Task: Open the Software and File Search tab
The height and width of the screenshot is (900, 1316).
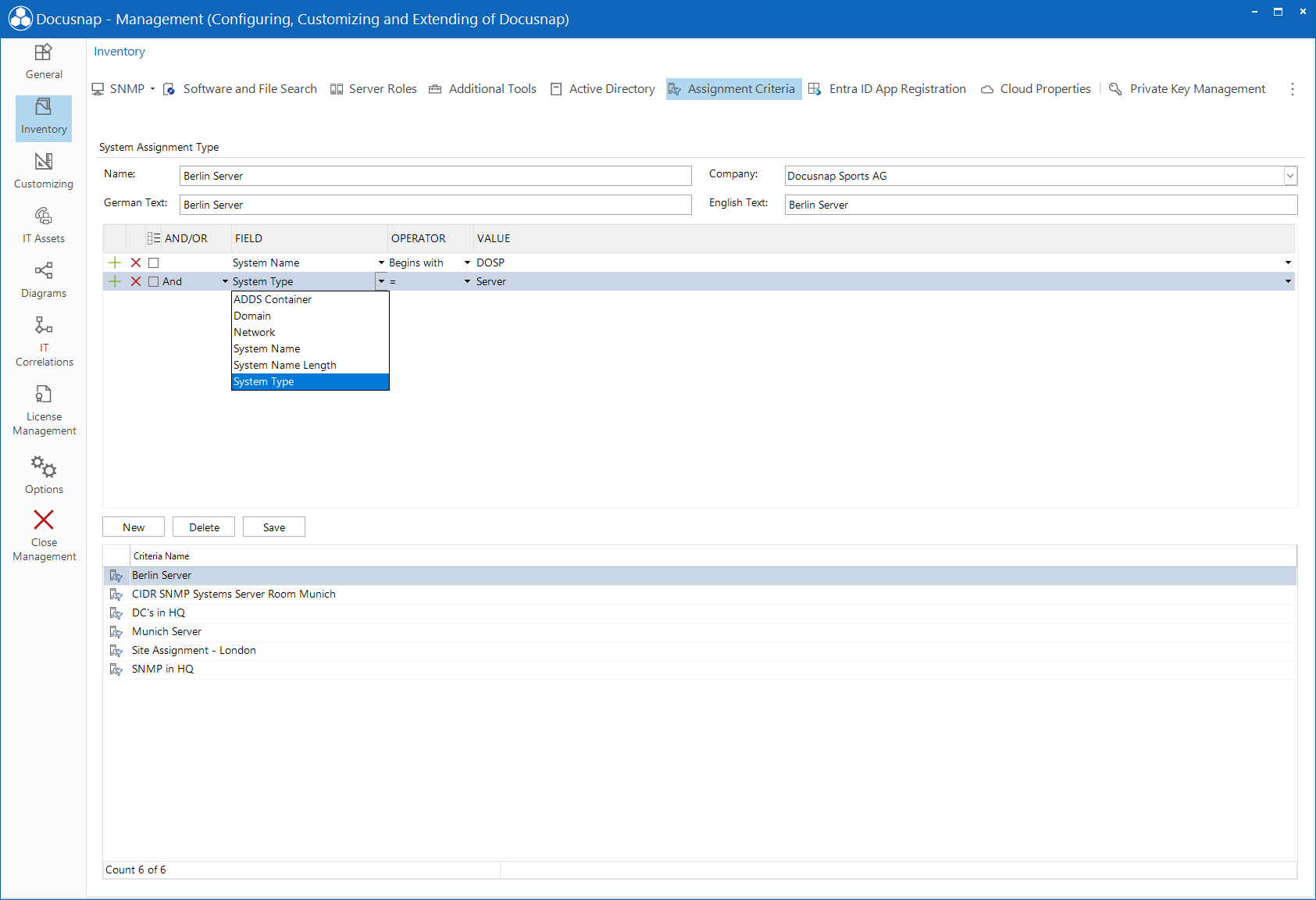Action: [240, 89]
